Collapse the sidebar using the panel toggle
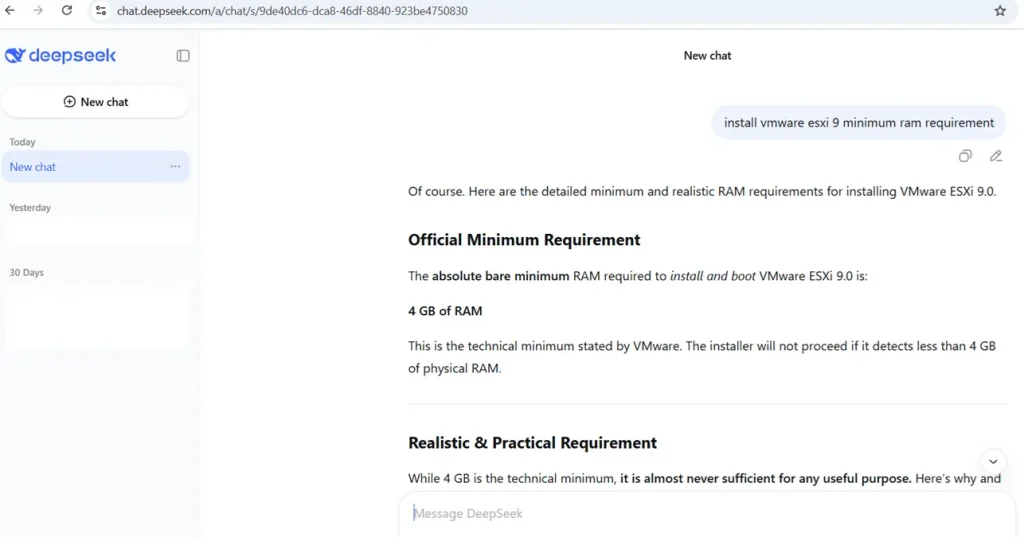 (183, 56)
